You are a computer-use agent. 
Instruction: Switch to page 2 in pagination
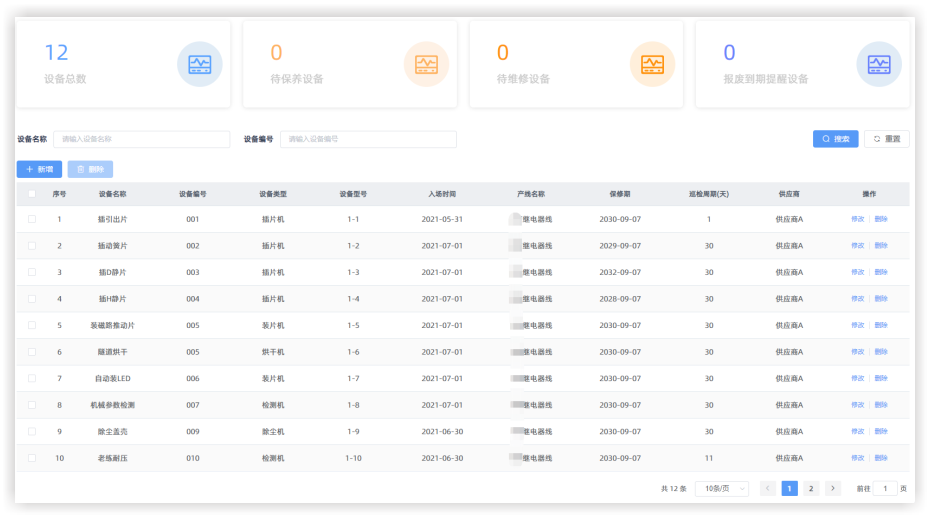(810, 488)
